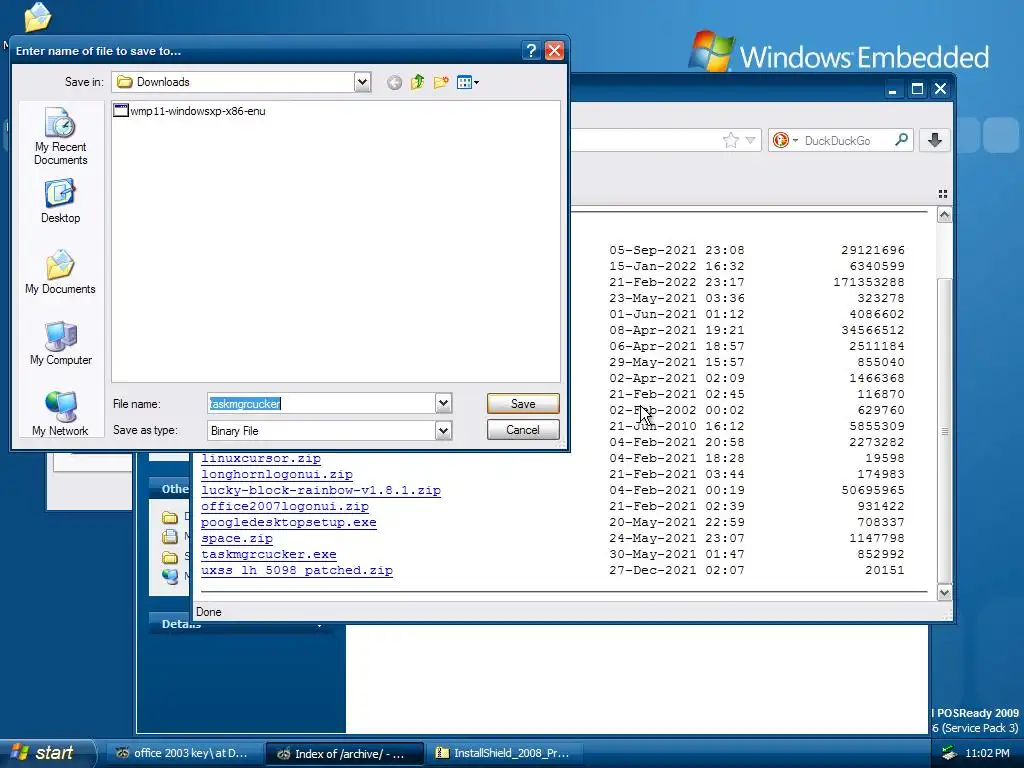This screenshot has height=768, width=1024.
Task: Open My Network in save dialog sidebar
Action: click(x=60, y=414)
